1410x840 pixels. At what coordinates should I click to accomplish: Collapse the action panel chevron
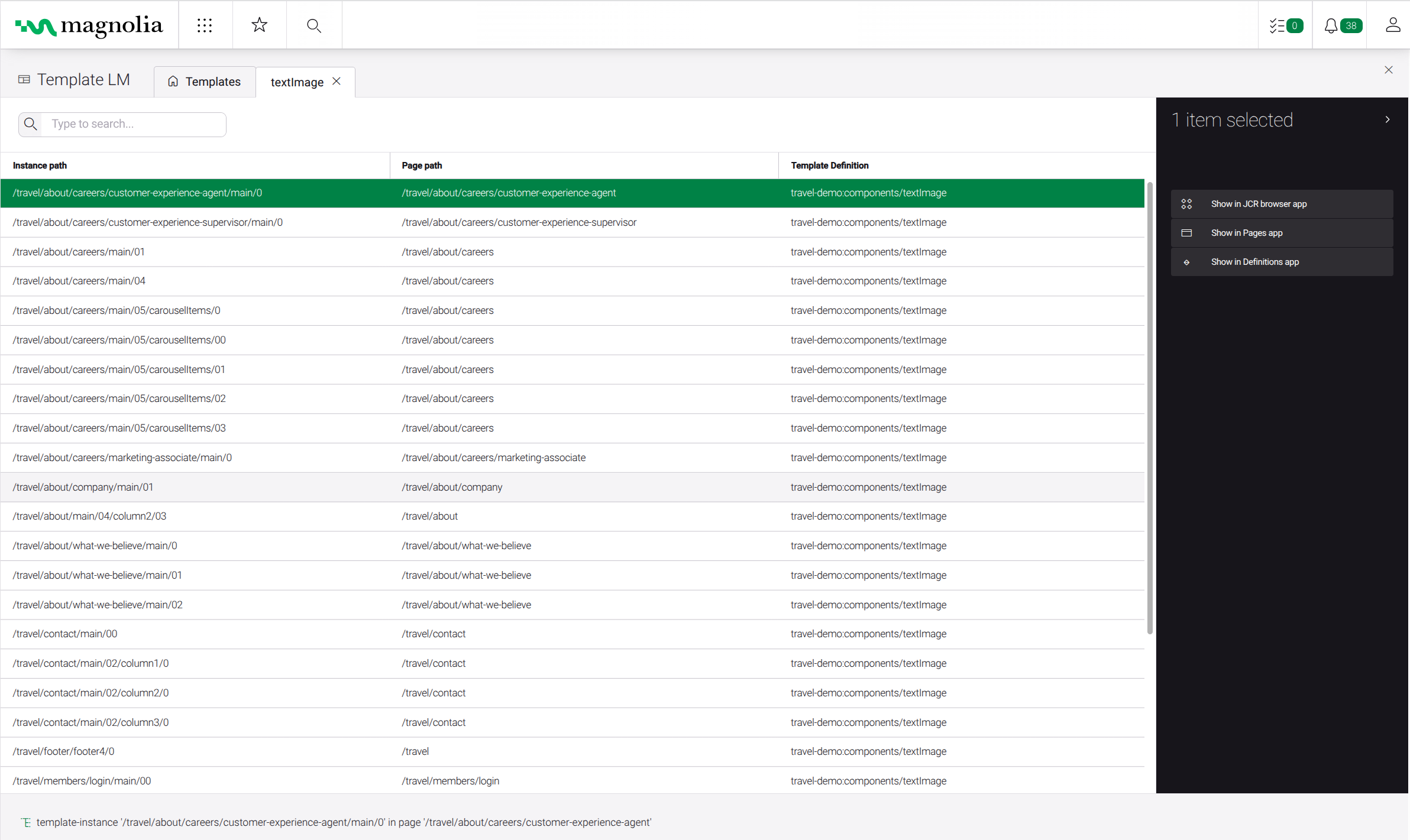(1387, 120)
